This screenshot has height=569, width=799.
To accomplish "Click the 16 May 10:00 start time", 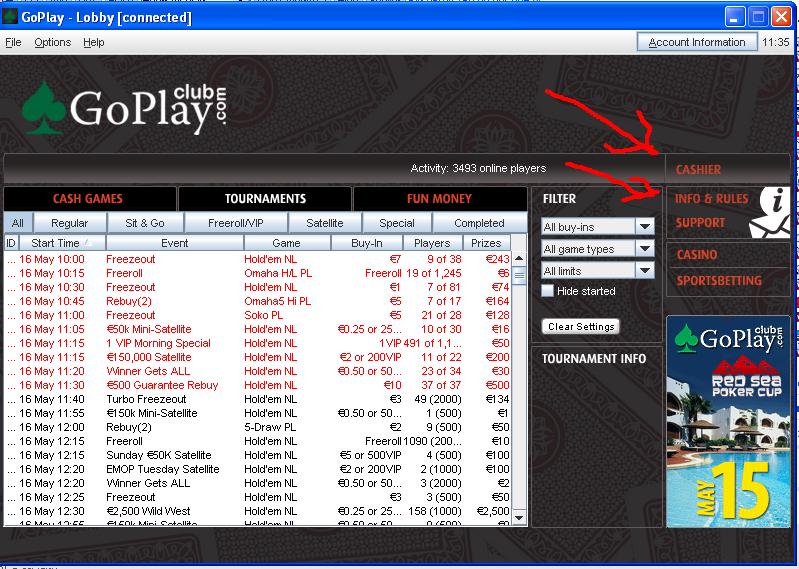I will [x=51, y=259].
